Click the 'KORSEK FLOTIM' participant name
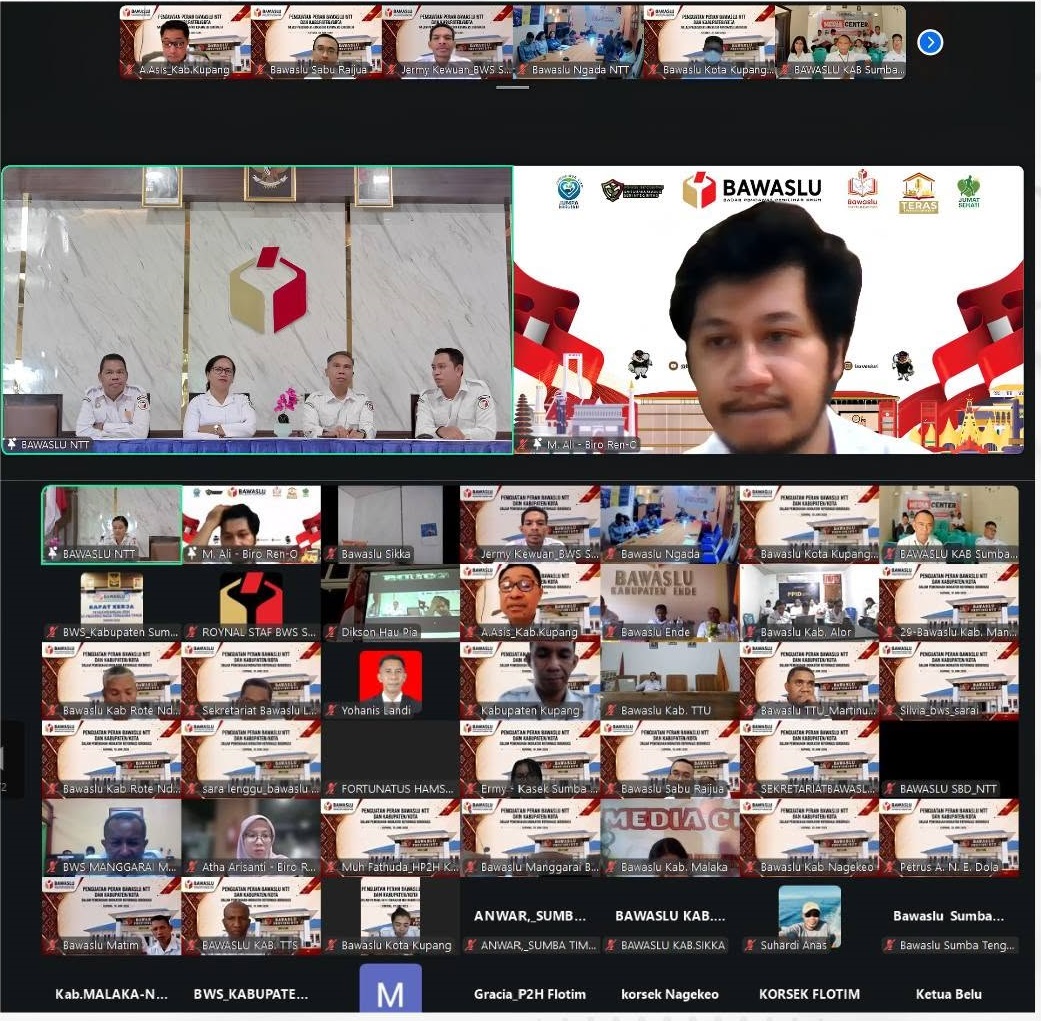This screenshot has width=1041, height=1021. [809, 994]
